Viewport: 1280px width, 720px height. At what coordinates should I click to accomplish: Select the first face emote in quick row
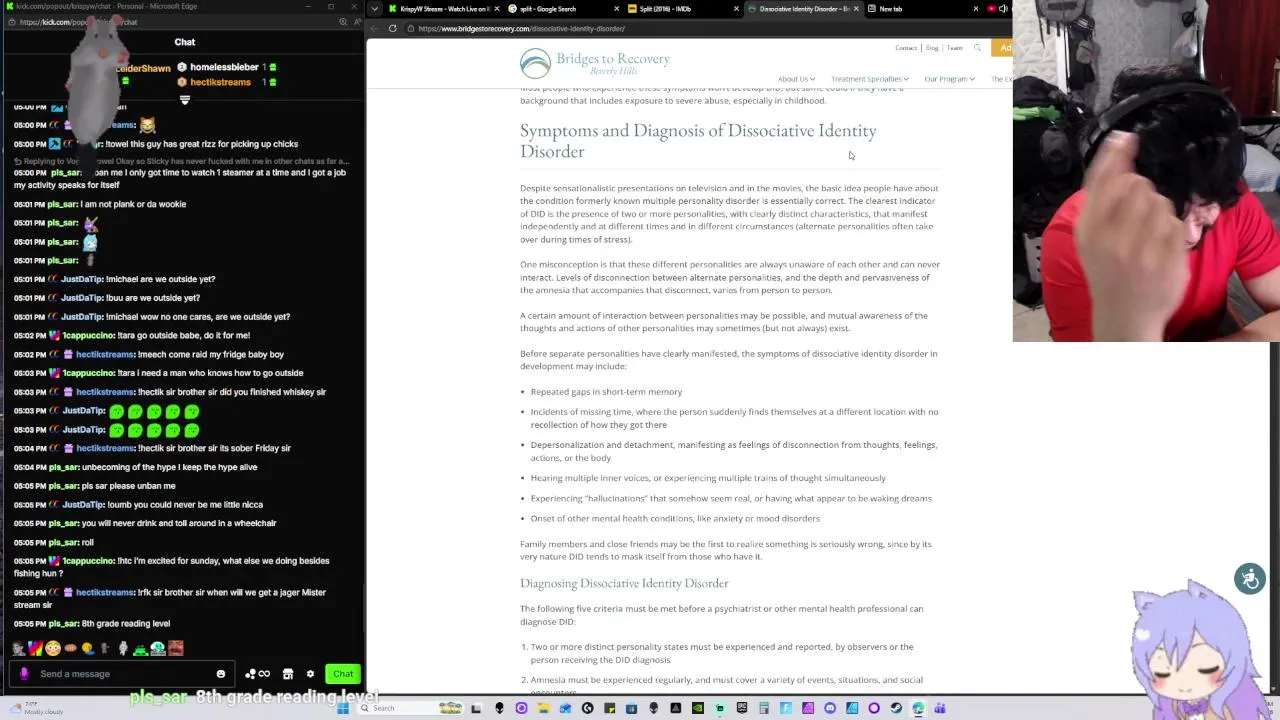click(18, 648)
